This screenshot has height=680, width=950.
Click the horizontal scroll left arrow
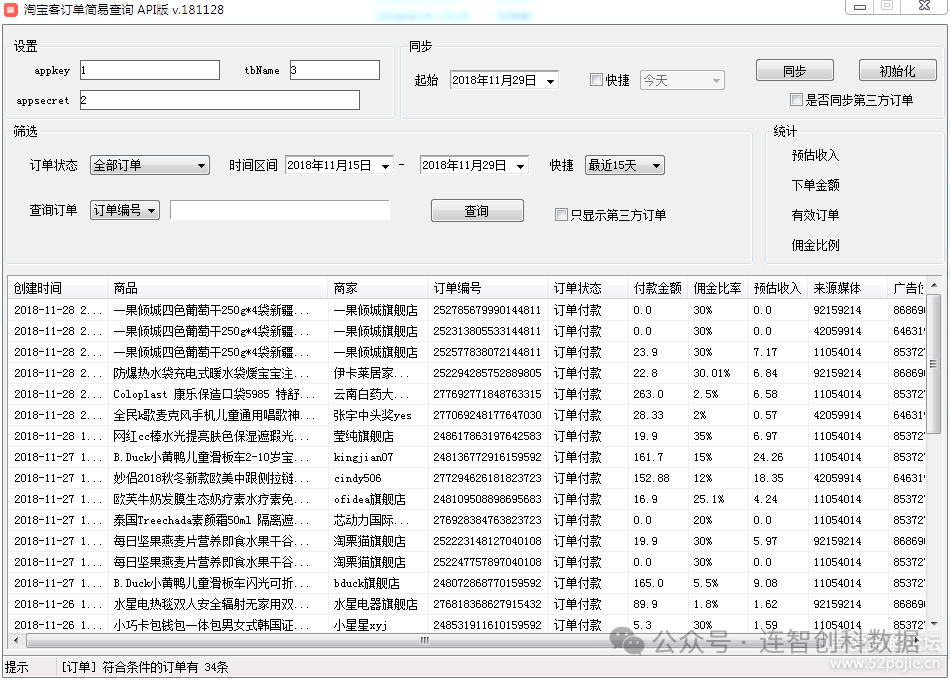16,640
